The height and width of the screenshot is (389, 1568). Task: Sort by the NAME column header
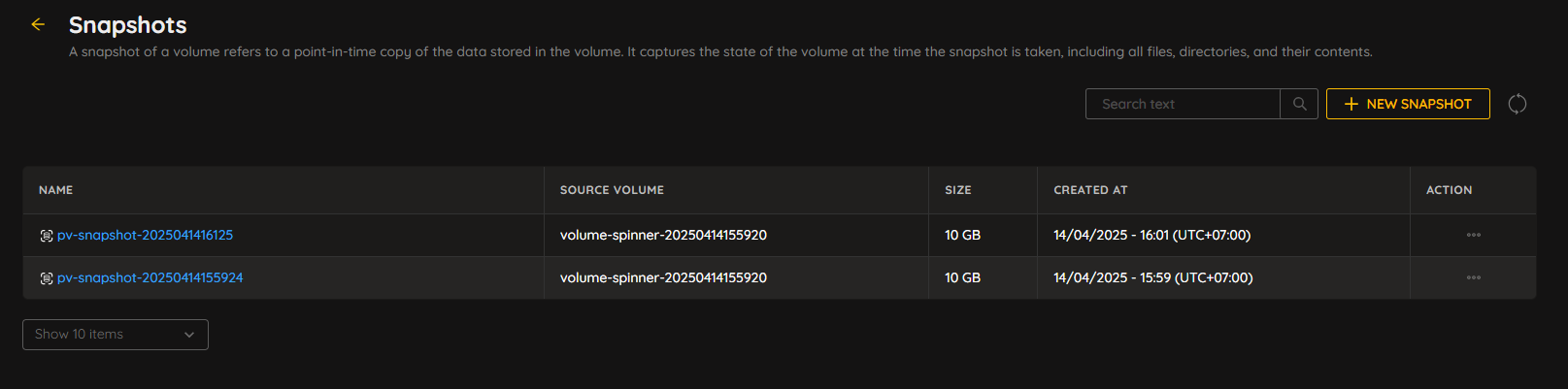(x=55, y=190)
